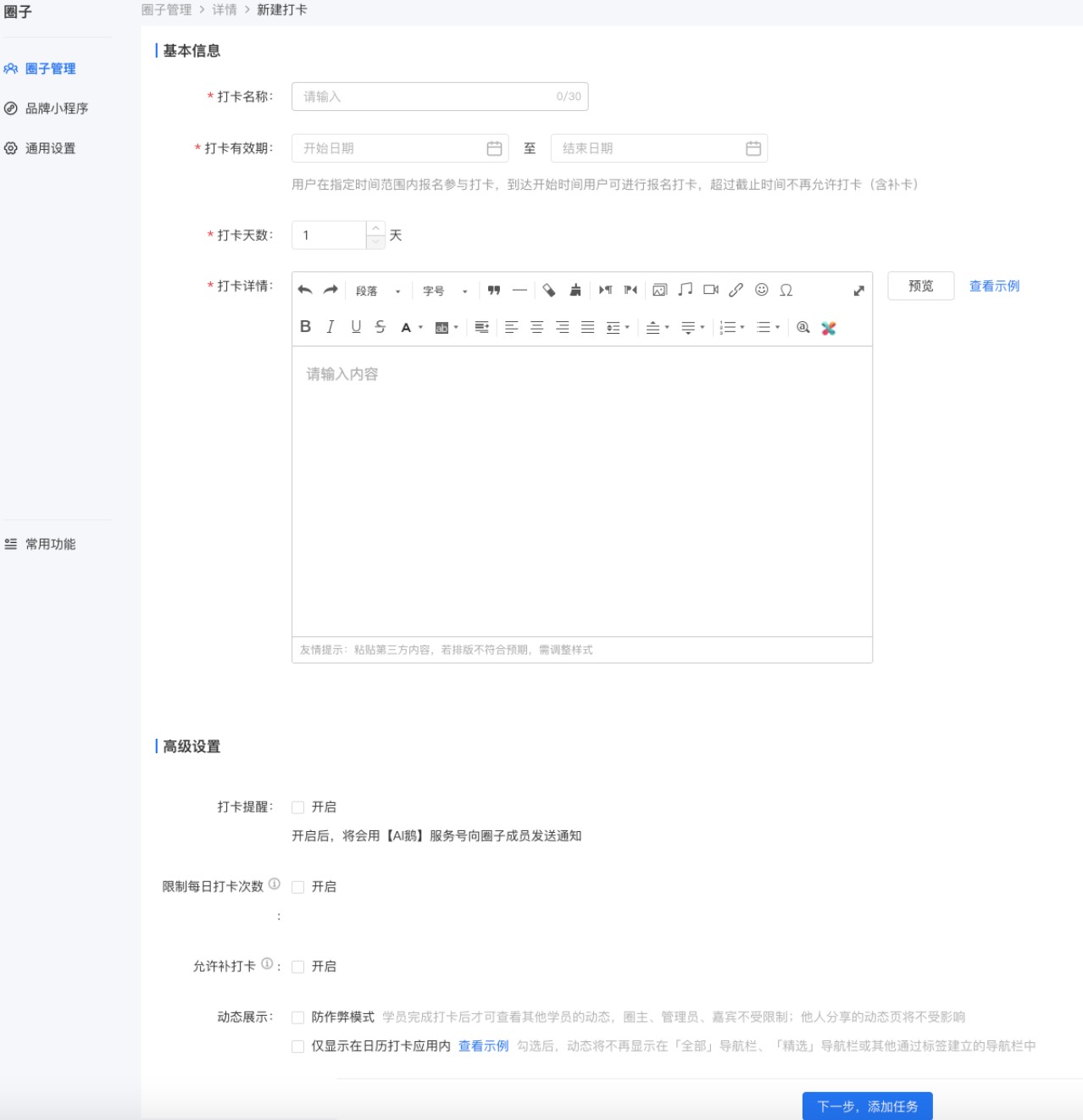Justify the text alignment
1083x1120 pixels.
pos(587,327)
